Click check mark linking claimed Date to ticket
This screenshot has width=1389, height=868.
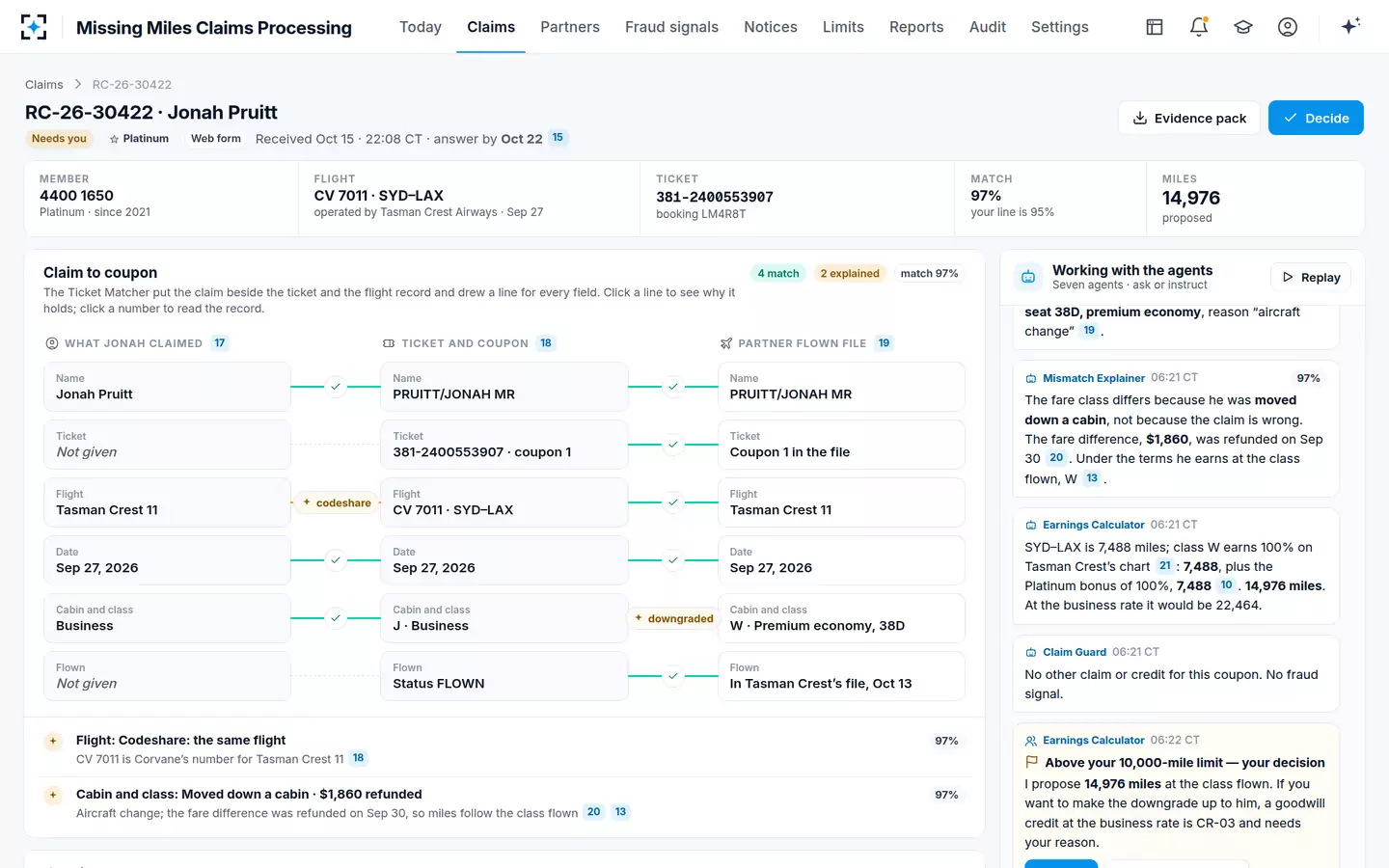336,560
